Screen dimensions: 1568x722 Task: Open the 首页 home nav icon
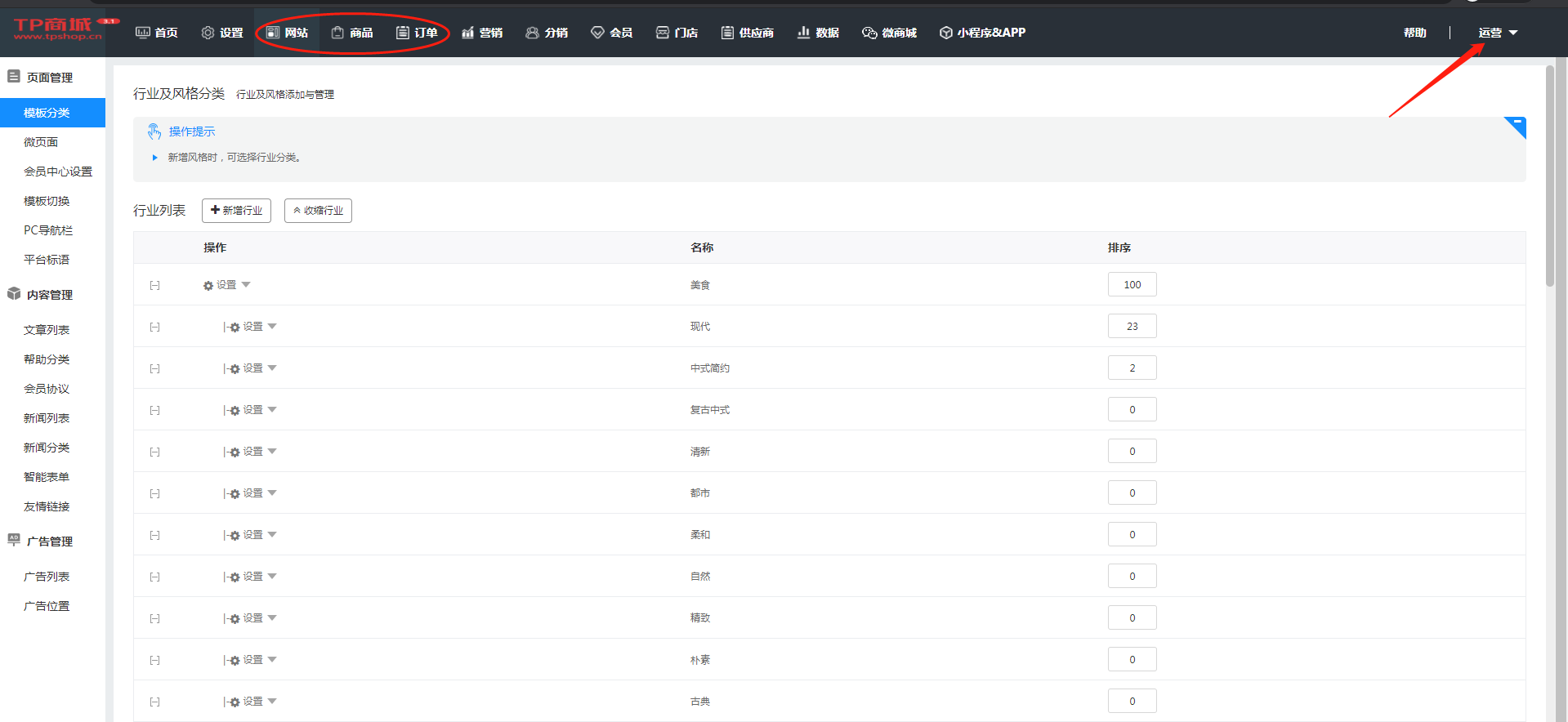143,33
